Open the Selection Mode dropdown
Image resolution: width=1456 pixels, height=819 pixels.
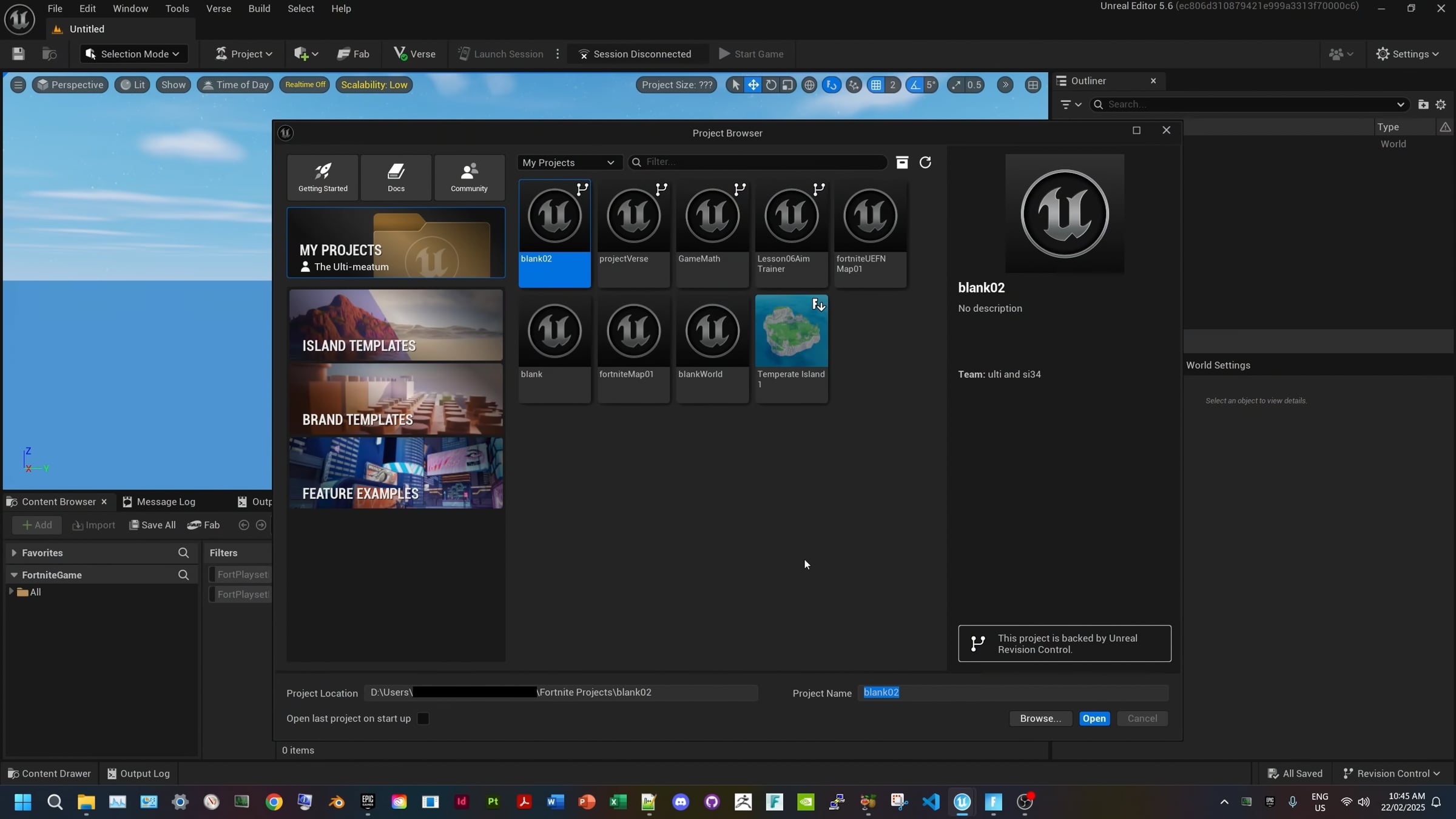133,53
